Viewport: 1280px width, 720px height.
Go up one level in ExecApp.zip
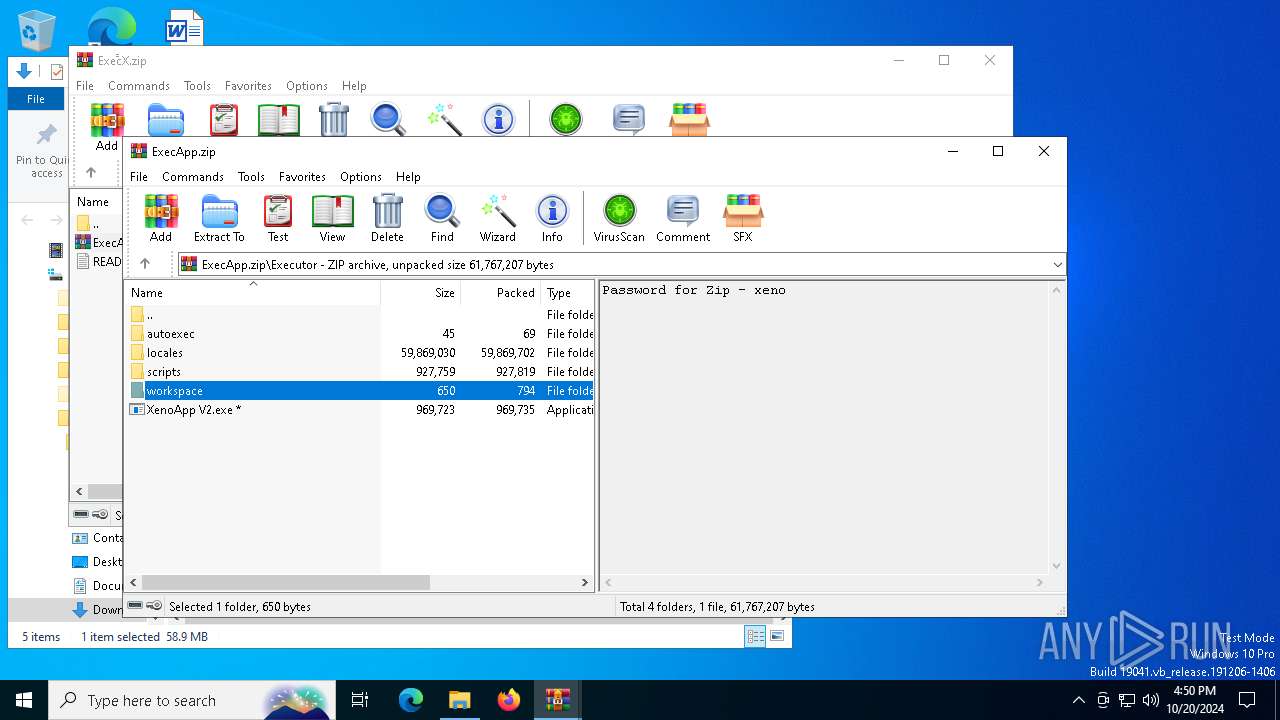coord(145,264)
